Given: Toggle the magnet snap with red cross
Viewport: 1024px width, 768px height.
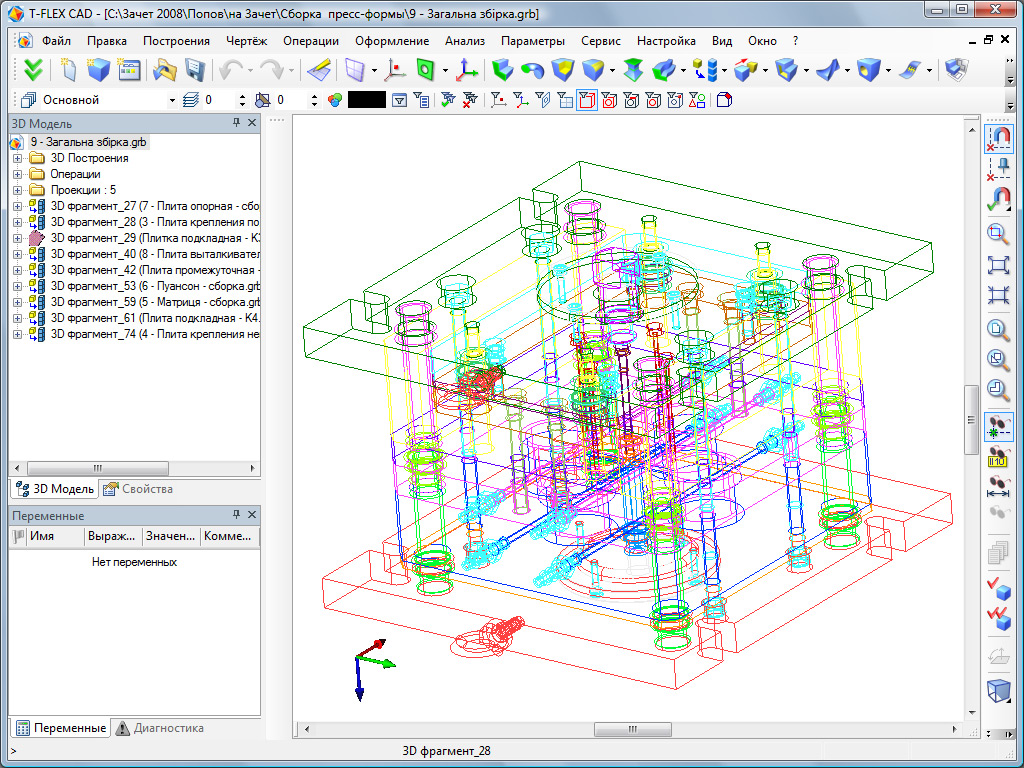Looking at the screenshot, I should 999,138.
